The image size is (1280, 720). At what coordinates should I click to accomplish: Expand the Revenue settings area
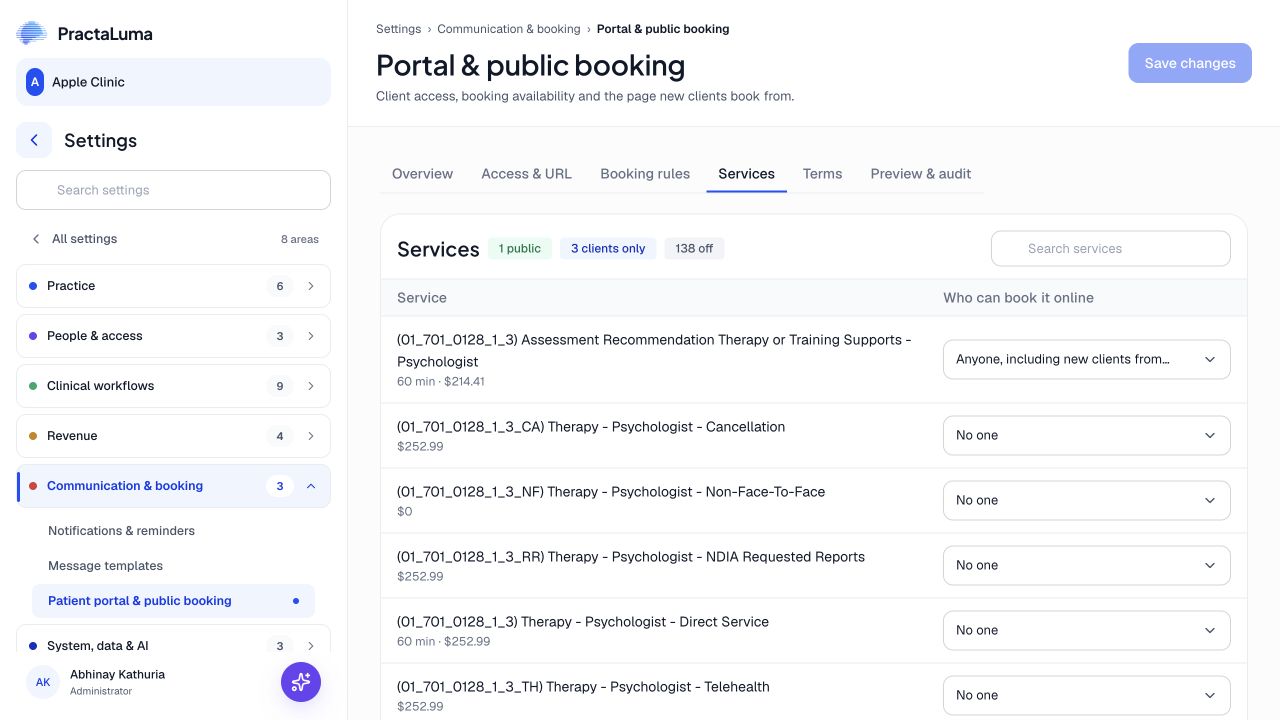coord(173,436)
